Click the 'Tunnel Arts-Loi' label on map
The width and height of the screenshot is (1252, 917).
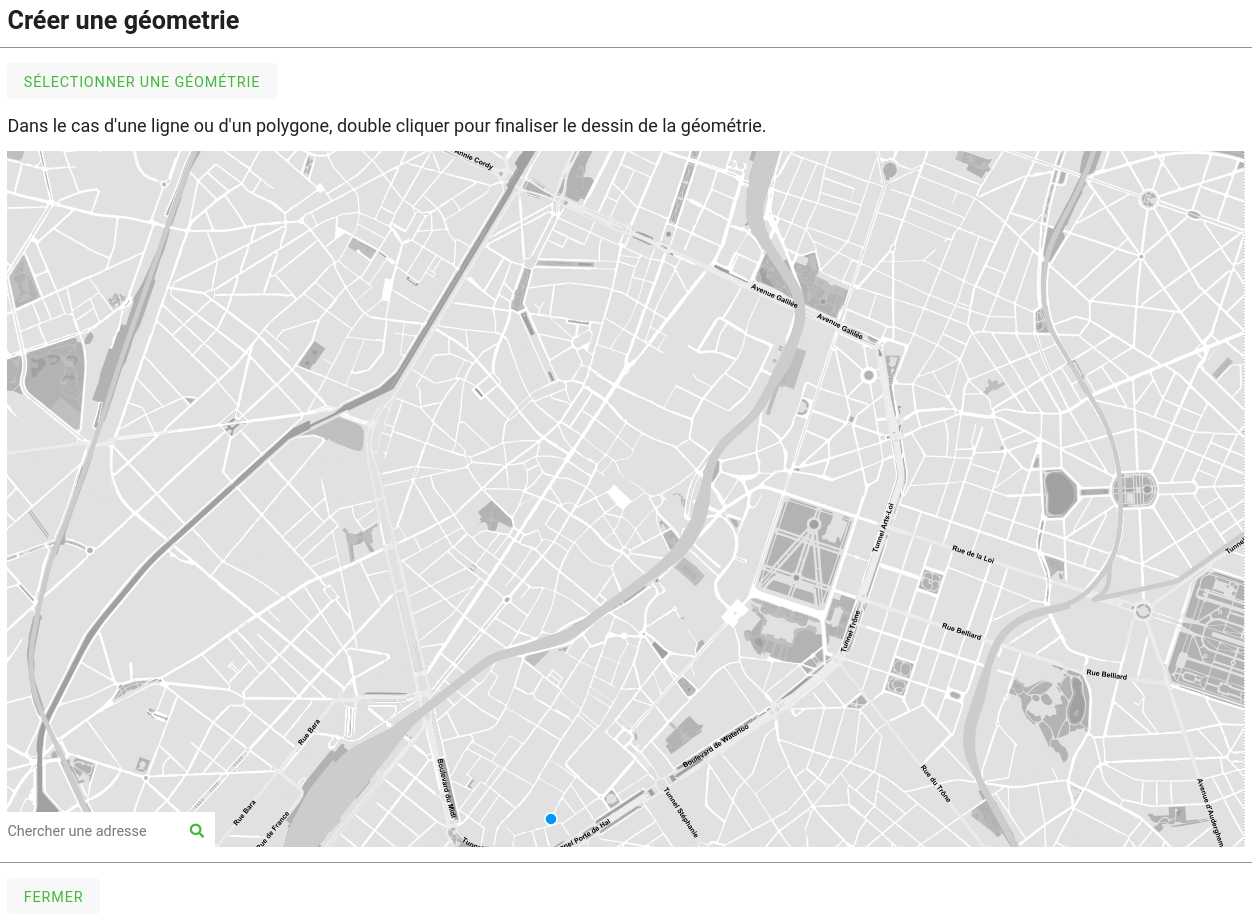point(880,526)
